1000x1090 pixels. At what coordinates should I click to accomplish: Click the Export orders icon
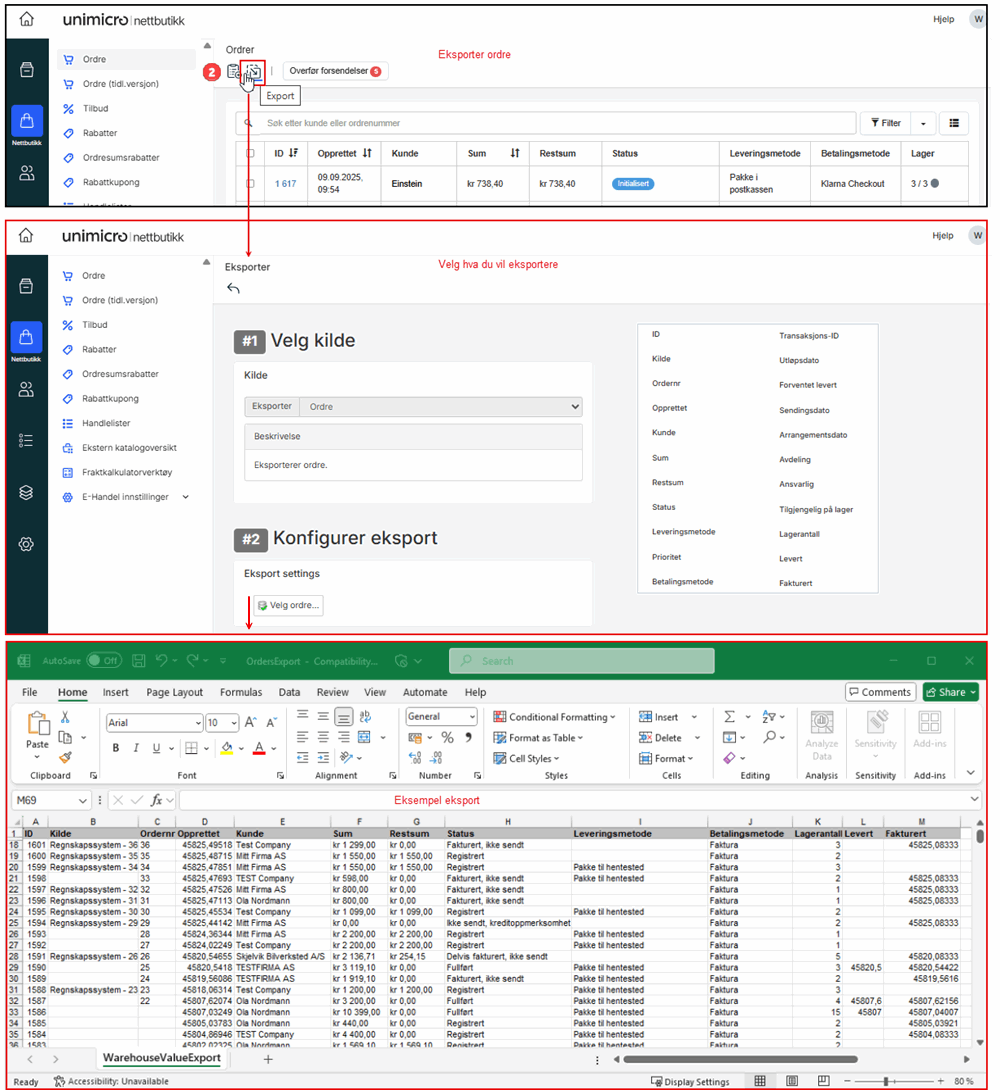[x=255, y=72]
